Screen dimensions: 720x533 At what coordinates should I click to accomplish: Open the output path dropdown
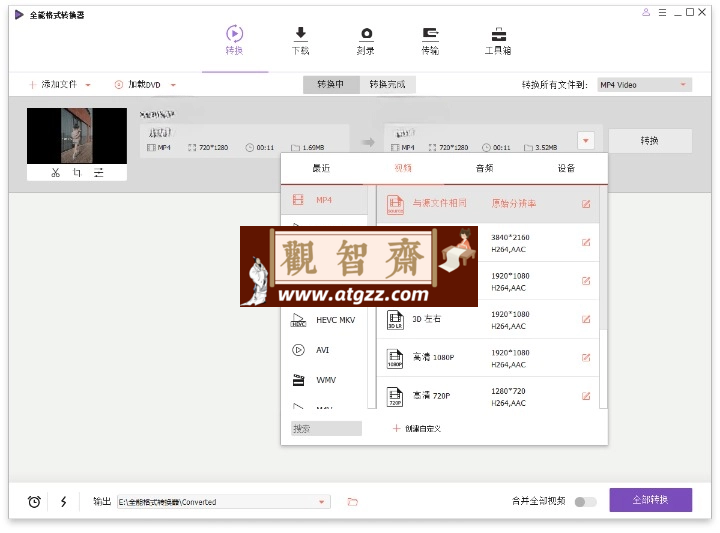tap(321, 502)
